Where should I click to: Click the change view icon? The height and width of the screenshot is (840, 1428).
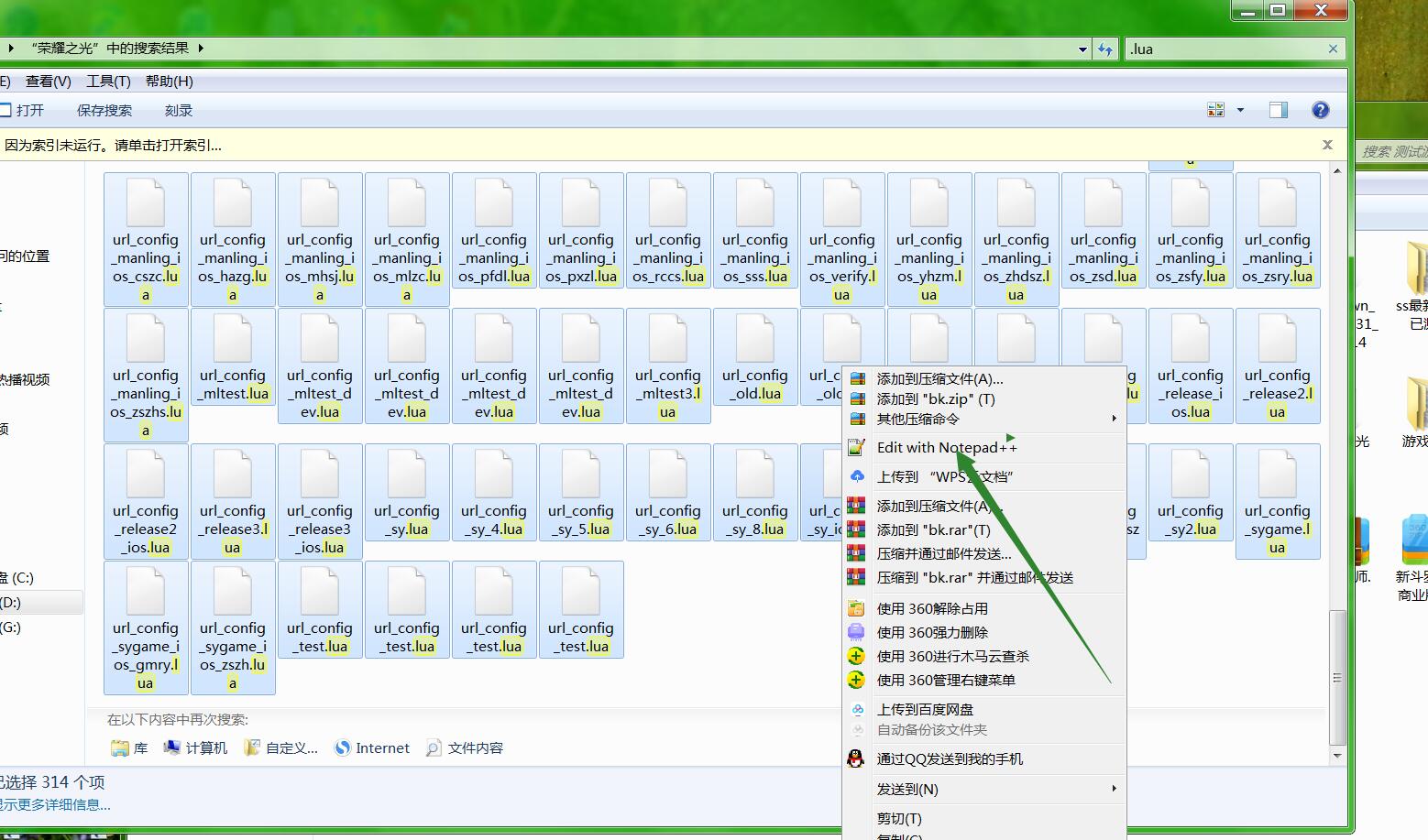click(1216, 110)
